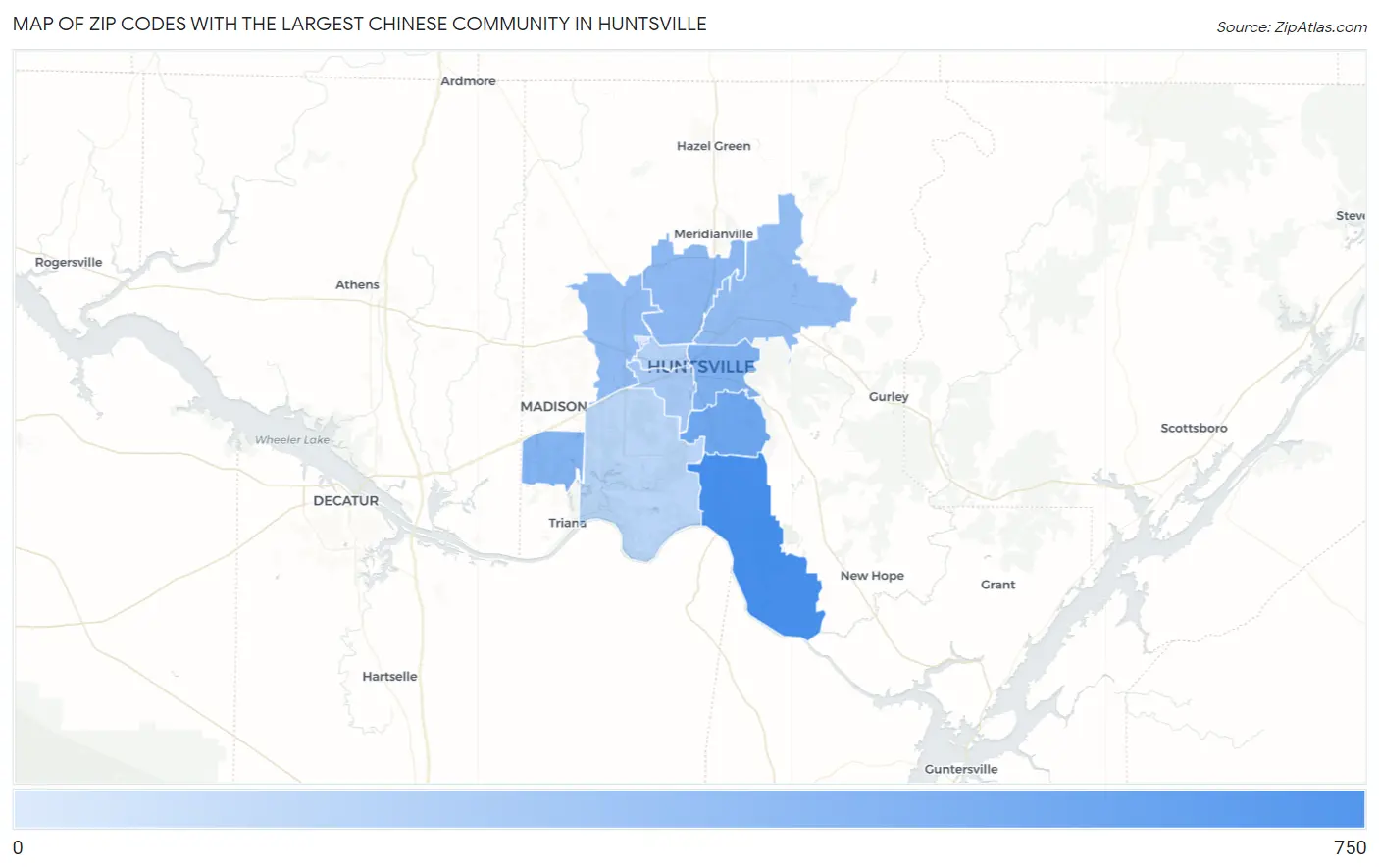This screenshot has width=1379, height=868.
Task: Click the Gurley label
Action: click(889, 396)
